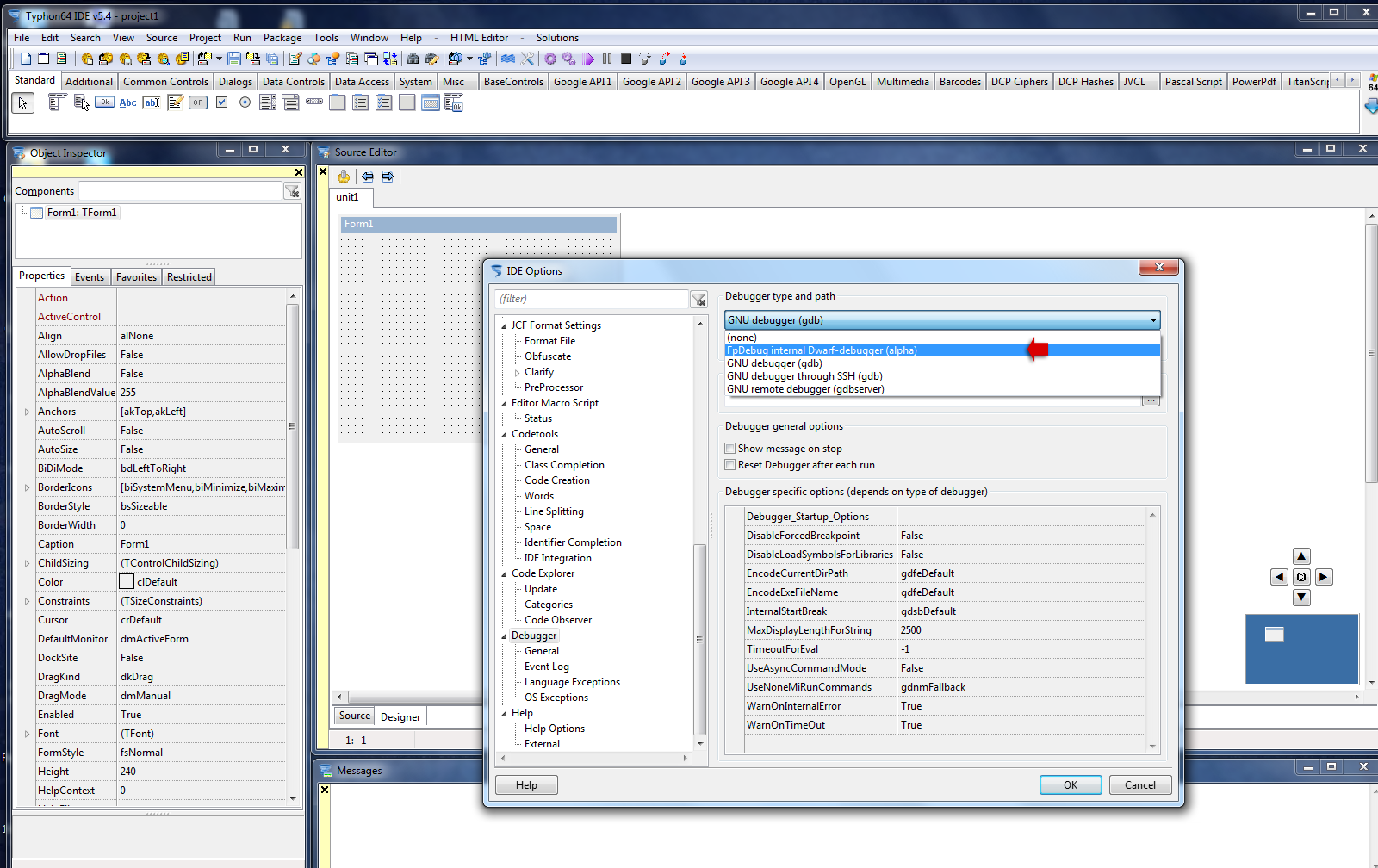This screenshot has height=868, width=1378.
Task: Collapse the Codetools tree node
Action: [x=505, y=435]
